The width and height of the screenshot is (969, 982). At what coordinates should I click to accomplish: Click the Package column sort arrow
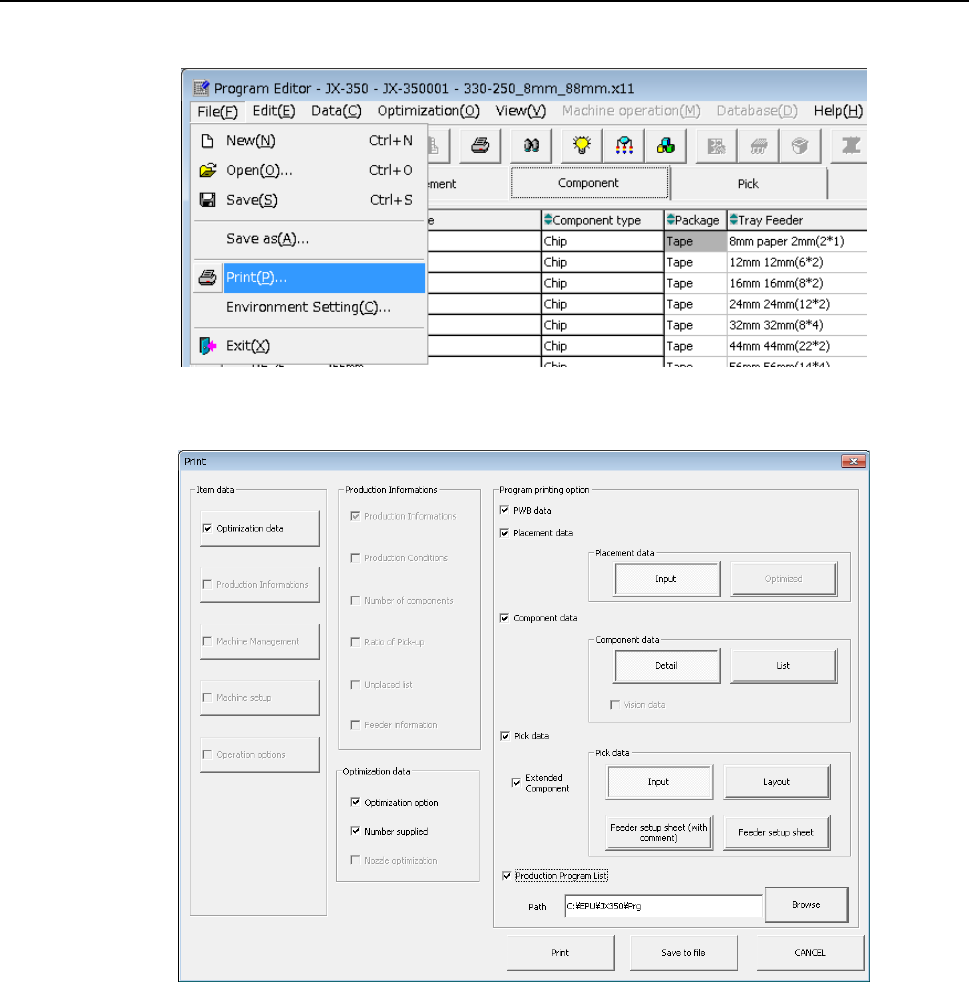click(670, 220)
